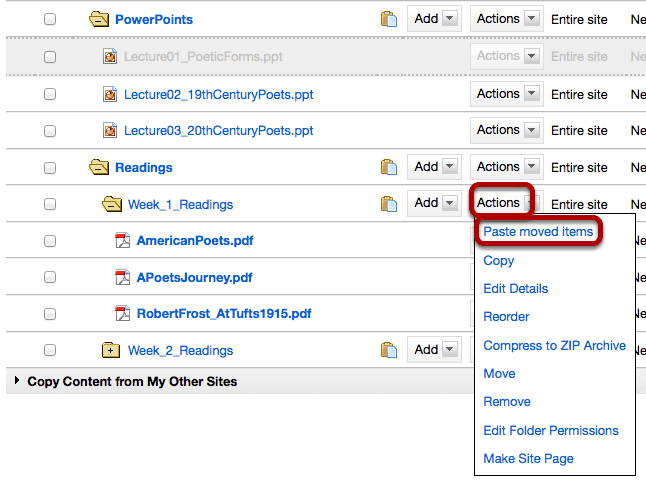This screenshot has height=481, width=646.
Task: Open Actions dropdown for Lecture01_PoeticForms.ppt
Action: click(507, 56)
